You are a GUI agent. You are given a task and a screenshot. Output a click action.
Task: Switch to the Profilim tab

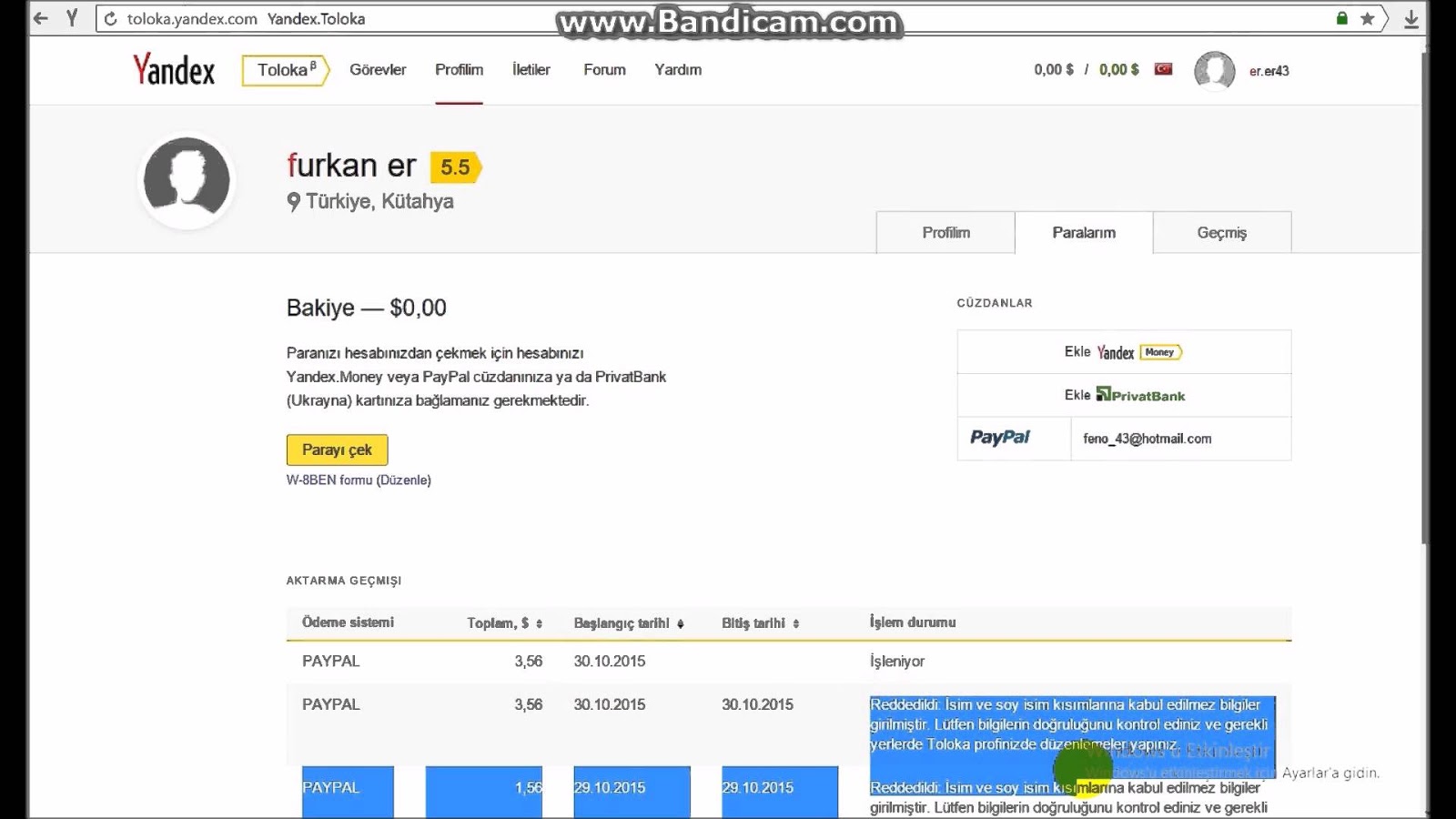click(945, 233)
